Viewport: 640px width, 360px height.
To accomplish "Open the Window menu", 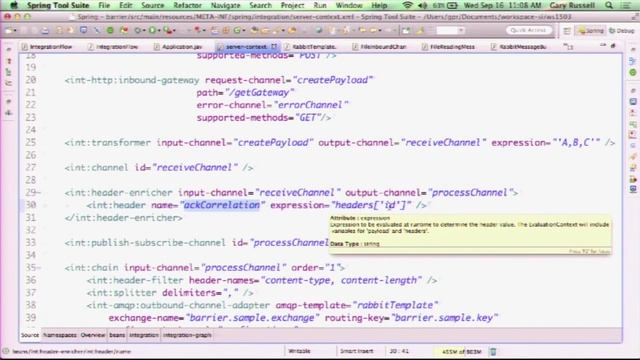I will pos(349,5).
